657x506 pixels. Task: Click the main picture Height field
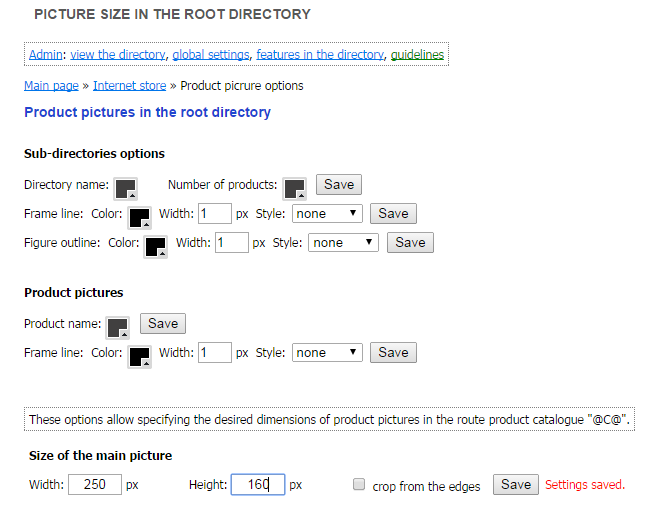coord(258,484)
